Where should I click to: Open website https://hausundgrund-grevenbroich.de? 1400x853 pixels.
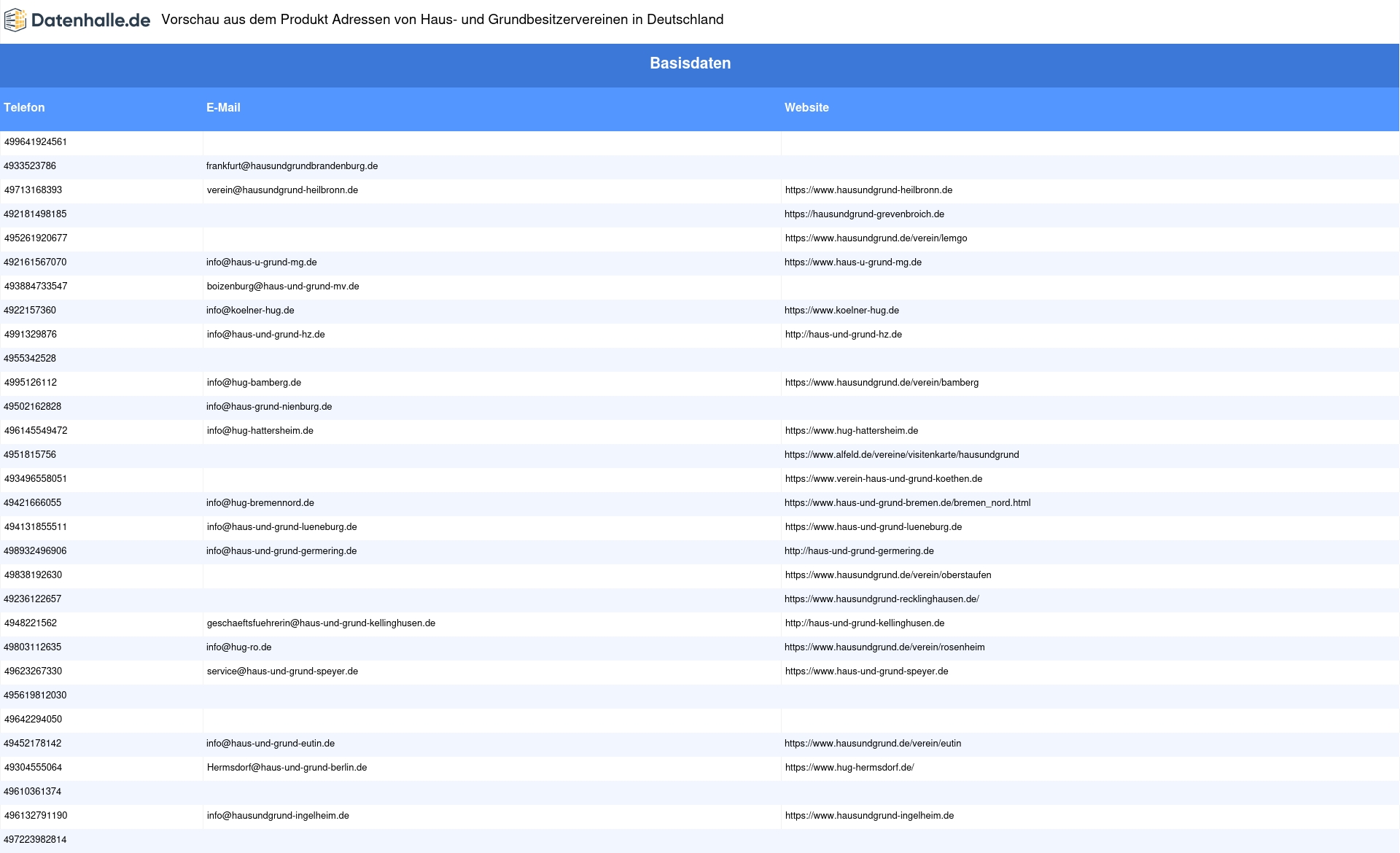coord(864,214)
